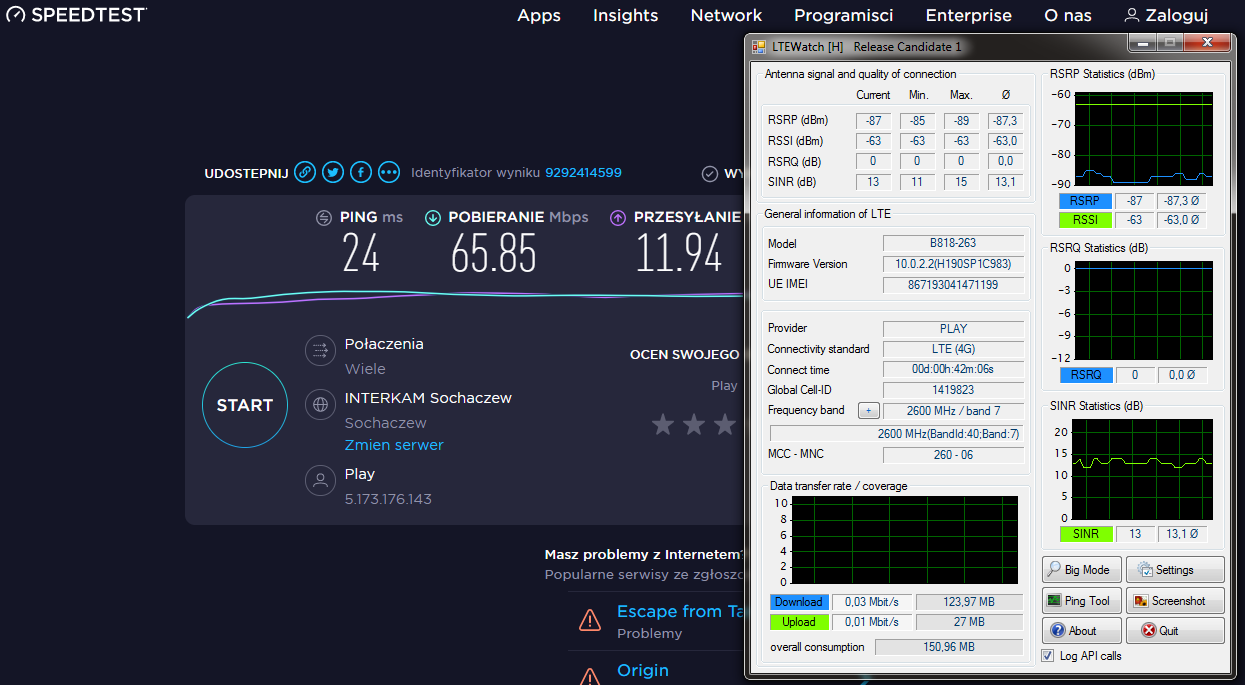
Task: Click the checkmark icon before WY
Action: (710, 173)
